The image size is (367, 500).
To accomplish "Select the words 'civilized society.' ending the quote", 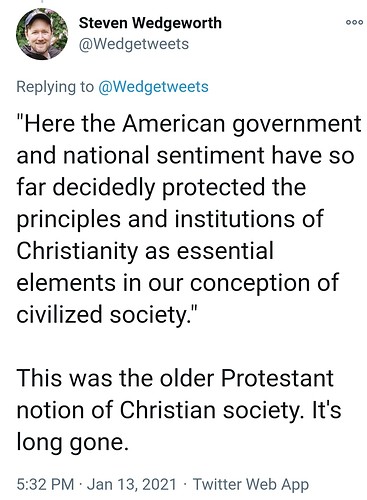I will click(107, 315).
